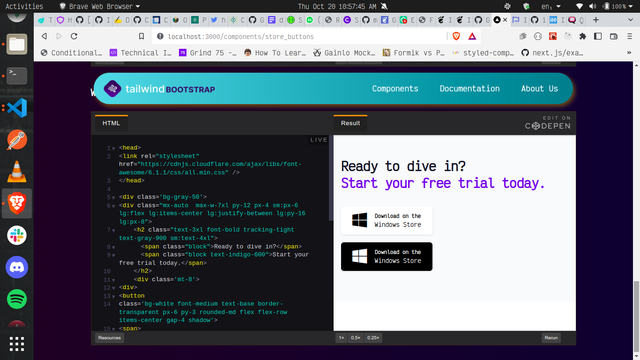Set result zoom to 1×
Image resolution: width=640 pixels, height=360 pixels.
click(341, 338)
